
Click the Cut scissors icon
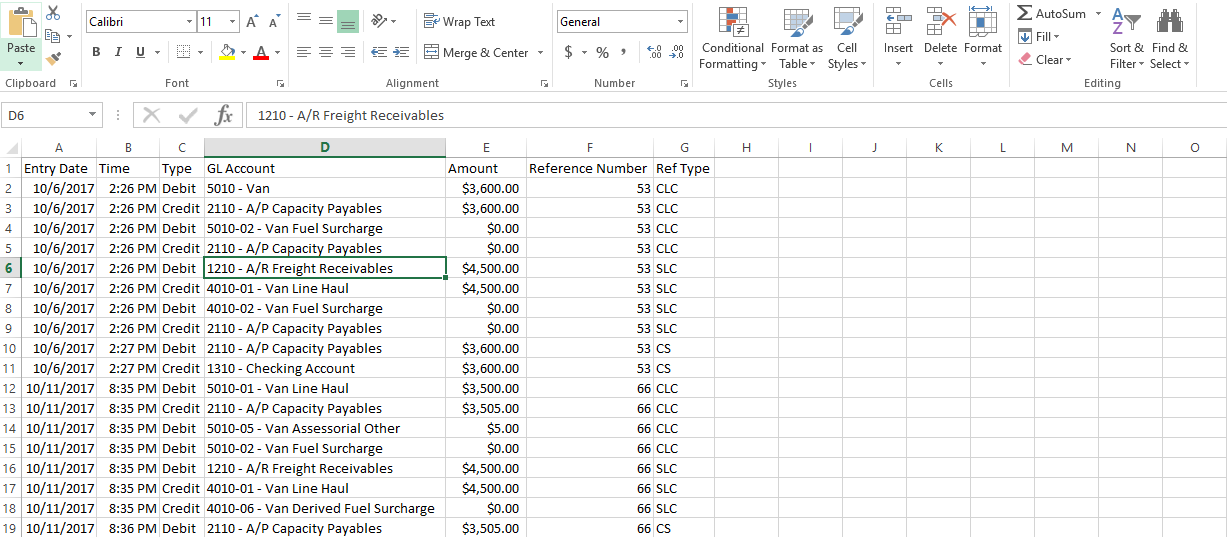pos(53,13)
